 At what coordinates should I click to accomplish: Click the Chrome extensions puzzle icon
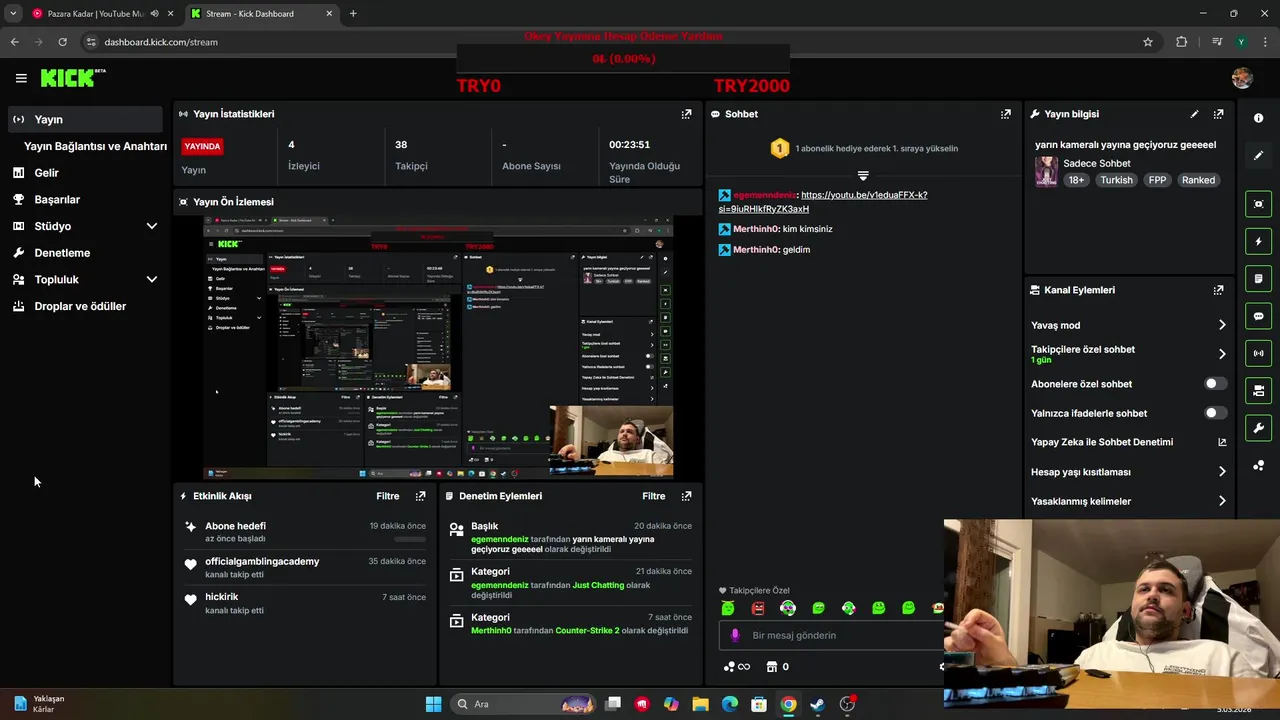(1182, 42)
